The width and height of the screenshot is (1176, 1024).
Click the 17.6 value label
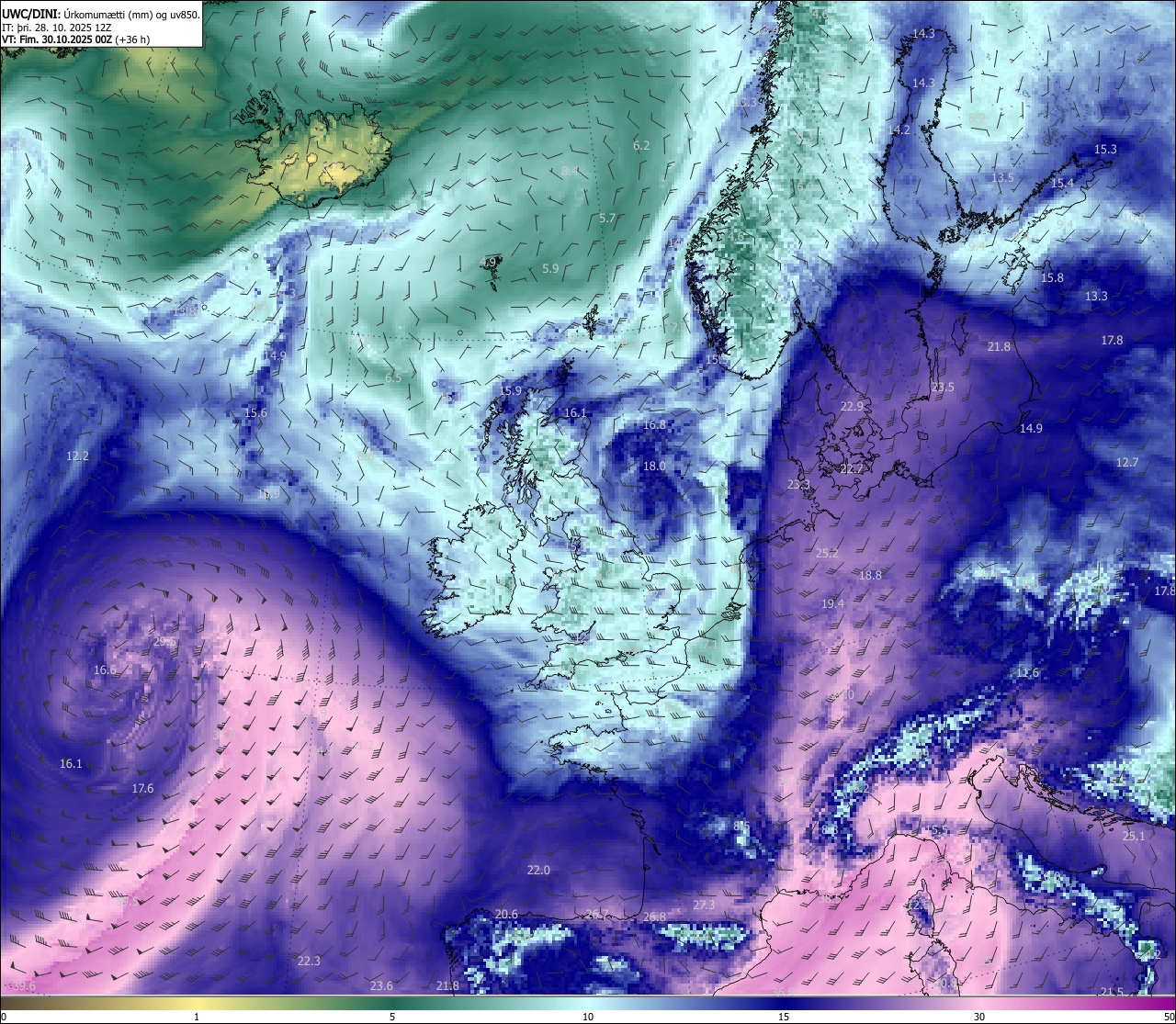[142, 788]
